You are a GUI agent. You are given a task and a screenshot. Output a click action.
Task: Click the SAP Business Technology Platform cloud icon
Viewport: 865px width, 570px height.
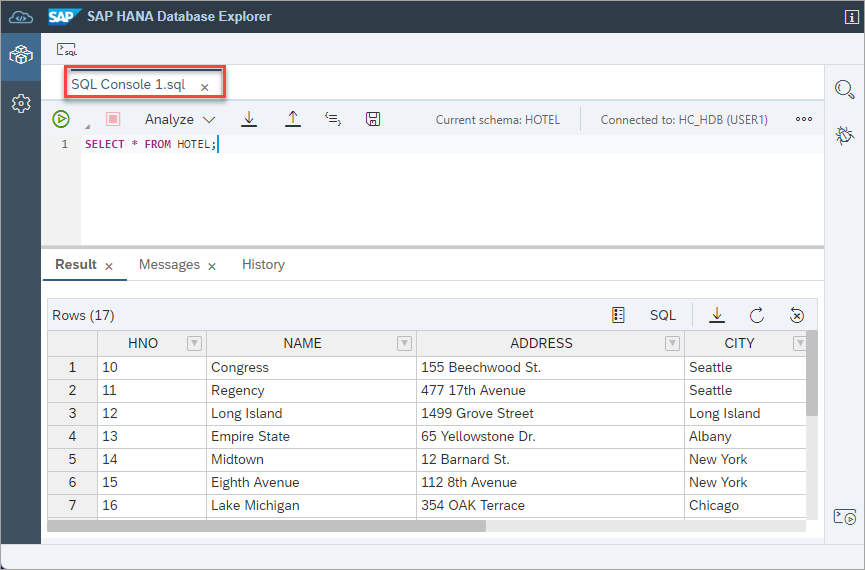tap(21, 17)
